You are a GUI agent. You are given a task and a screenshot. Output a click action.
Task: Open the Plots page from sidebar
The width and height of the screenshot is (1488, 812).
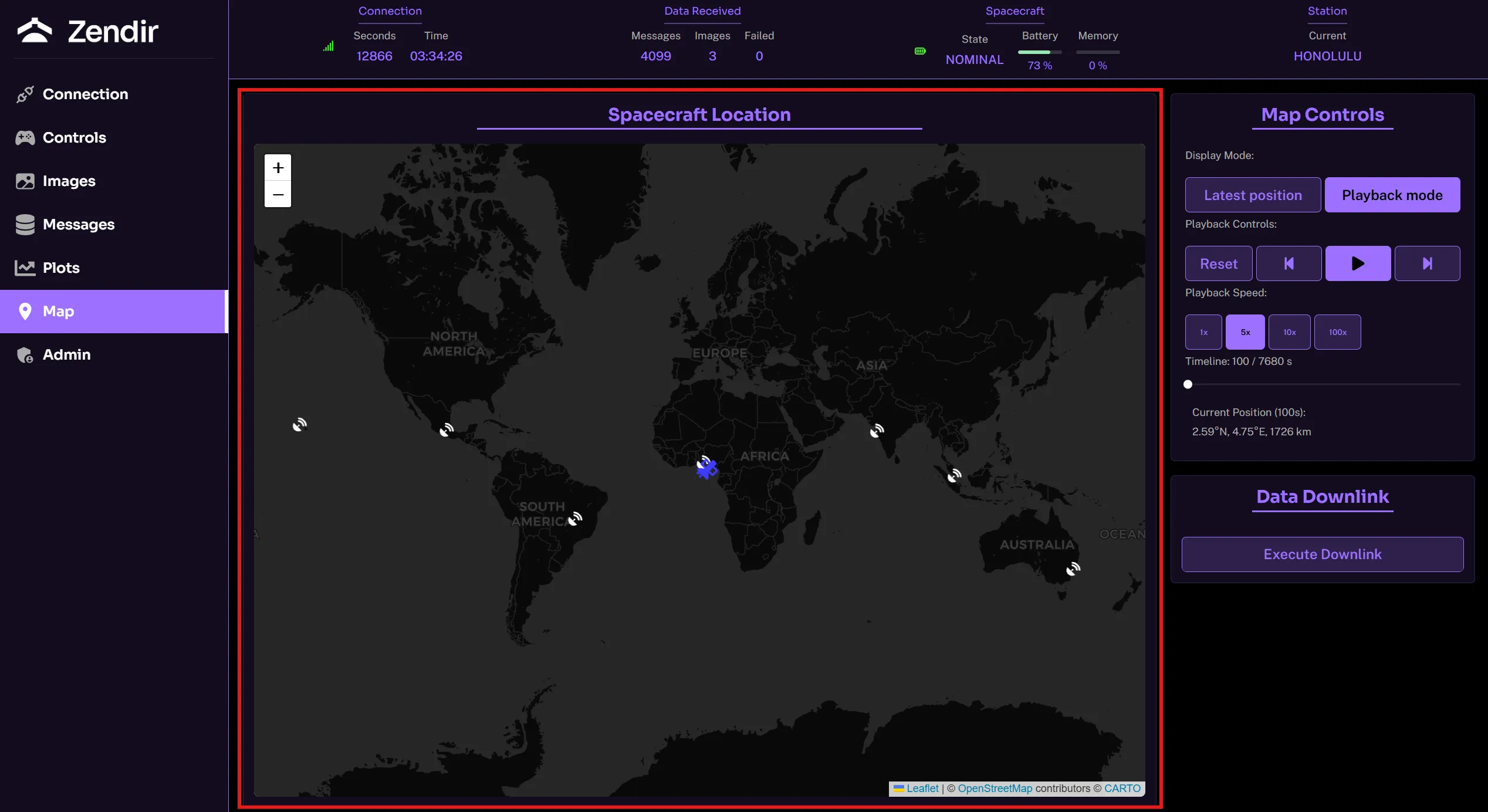click(x=61, y=268)
